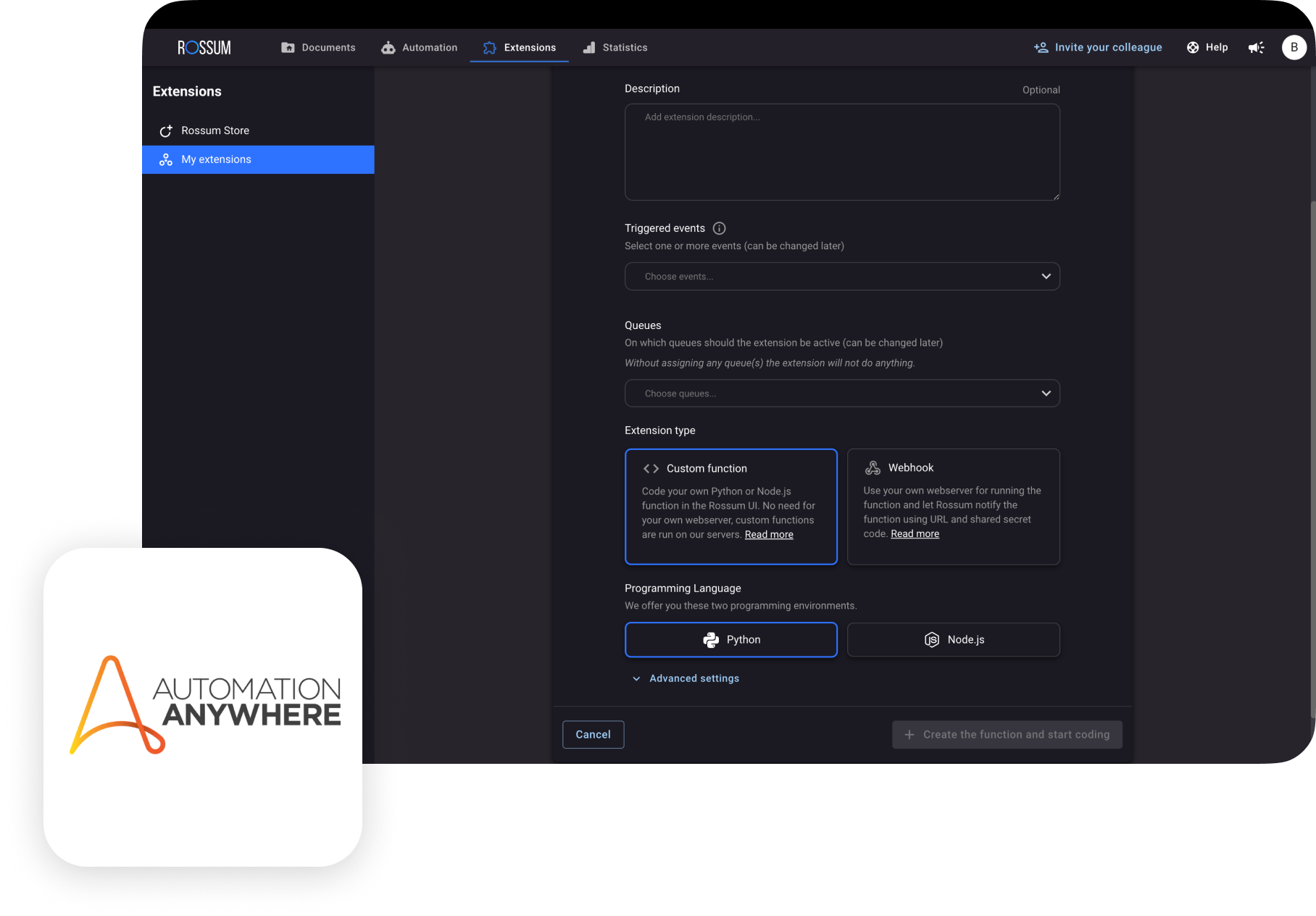Image resolution: width=1316 pixels, height=916 pixels.
Task: Select the Extensions tab
Action: 520,48
